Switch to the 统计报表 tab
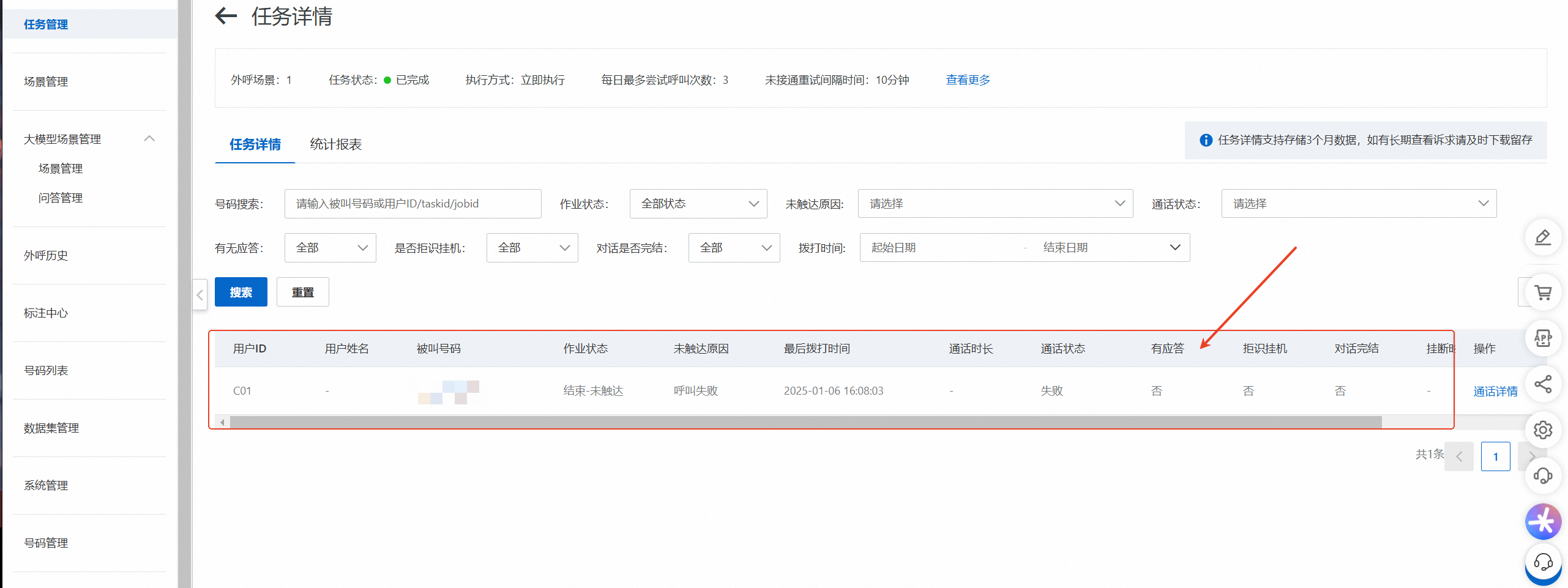Image resolution: width=1568 pixels, height=588 pixels. (336, 144)
